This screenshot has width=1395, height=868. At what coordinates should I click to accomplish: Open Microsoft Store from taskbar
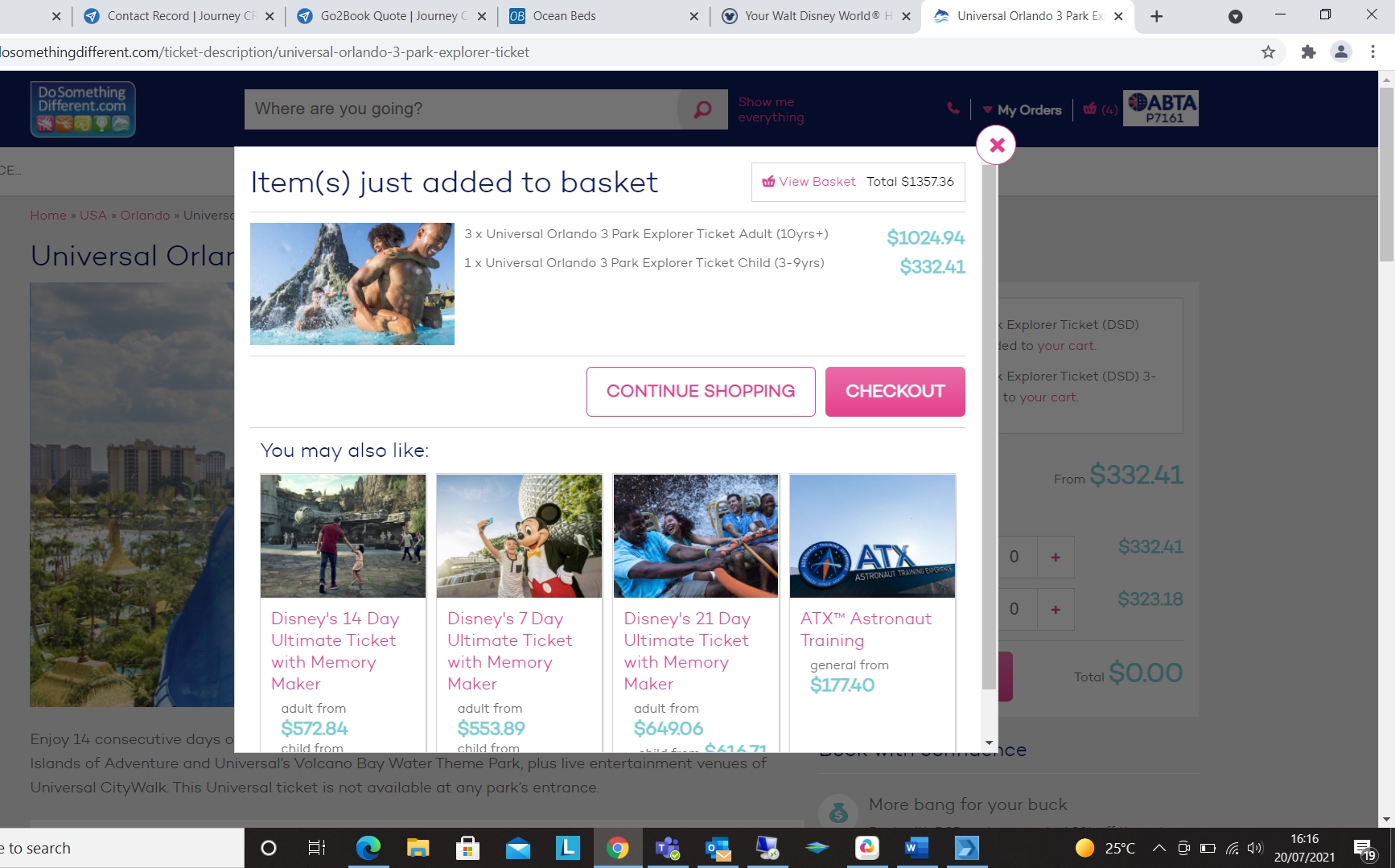[x=467, y=848]
